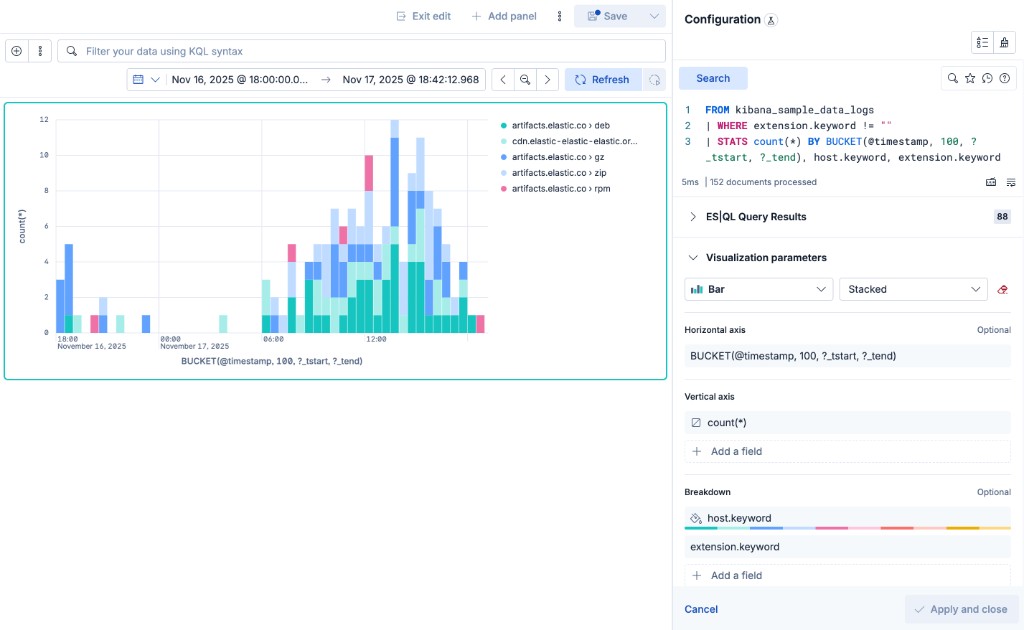The height and width of the screenshot is (630, 1024).
Task: Select the Search tab in Configuration
Action: pyautogui.click(x=713, y=78)
